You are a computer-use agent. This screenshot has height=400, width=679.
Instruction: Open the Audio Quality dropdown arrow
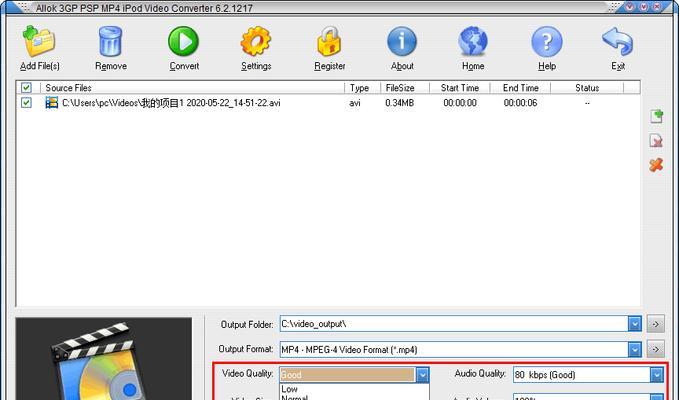(656, 374)
